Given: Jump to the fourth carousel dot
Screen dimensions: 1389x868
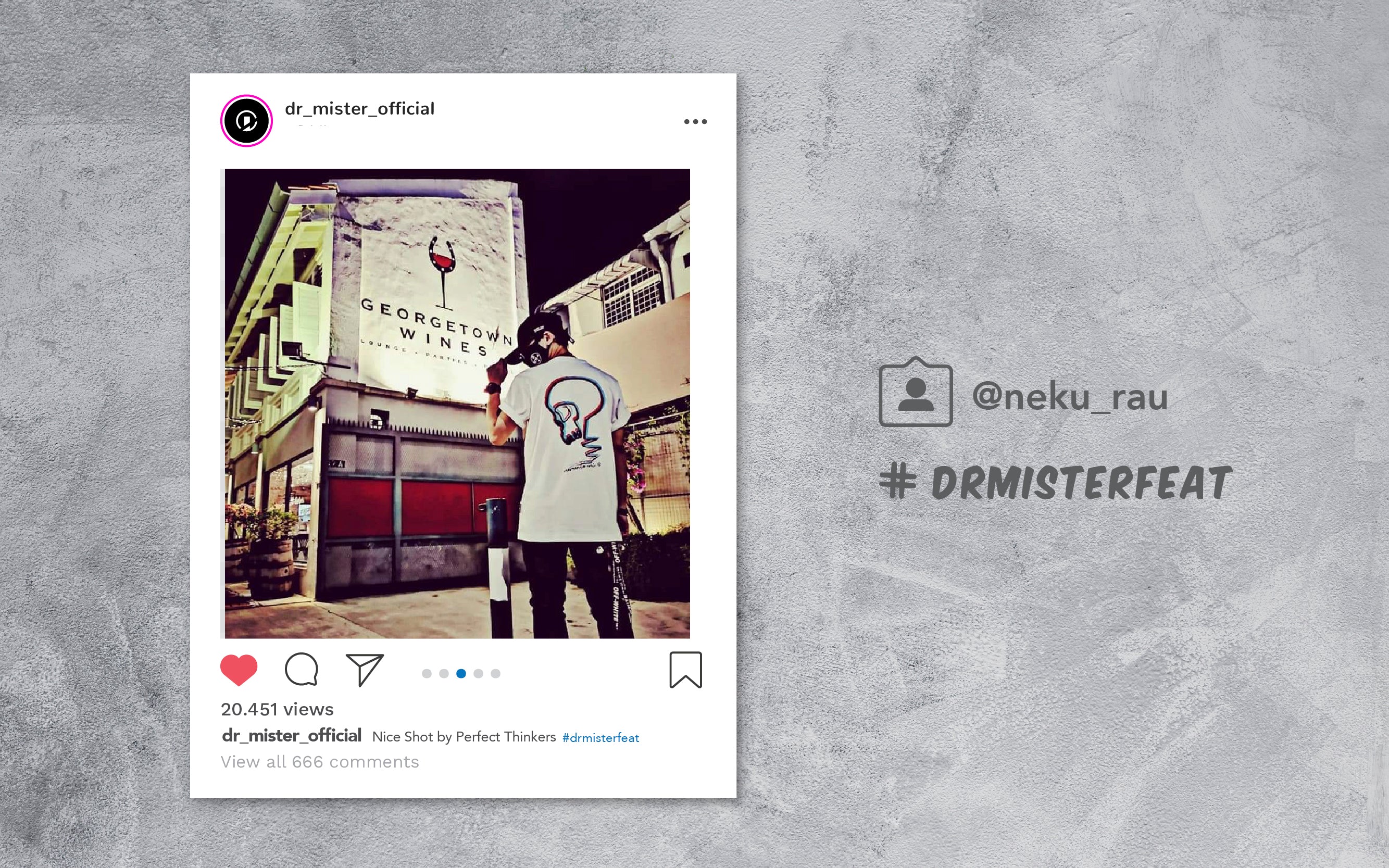Looking at the screenshot, I should point(478,673).
